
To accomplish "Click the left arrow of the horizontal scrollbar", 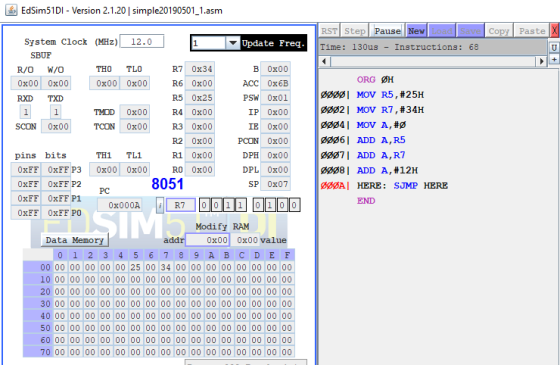I will click(x=324, y=61).
